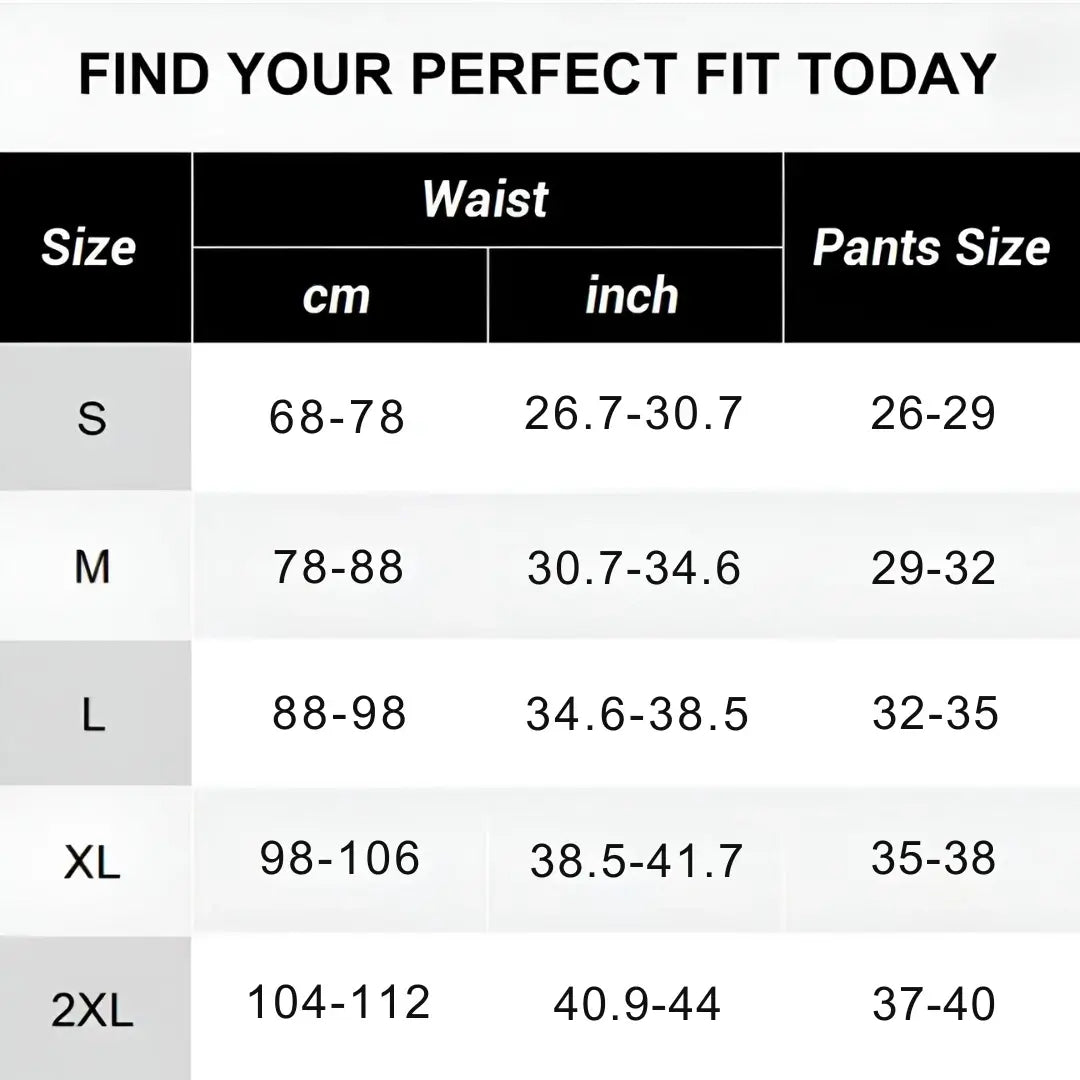
Task: Click the Pants Size column header
Action: (931, 248)
